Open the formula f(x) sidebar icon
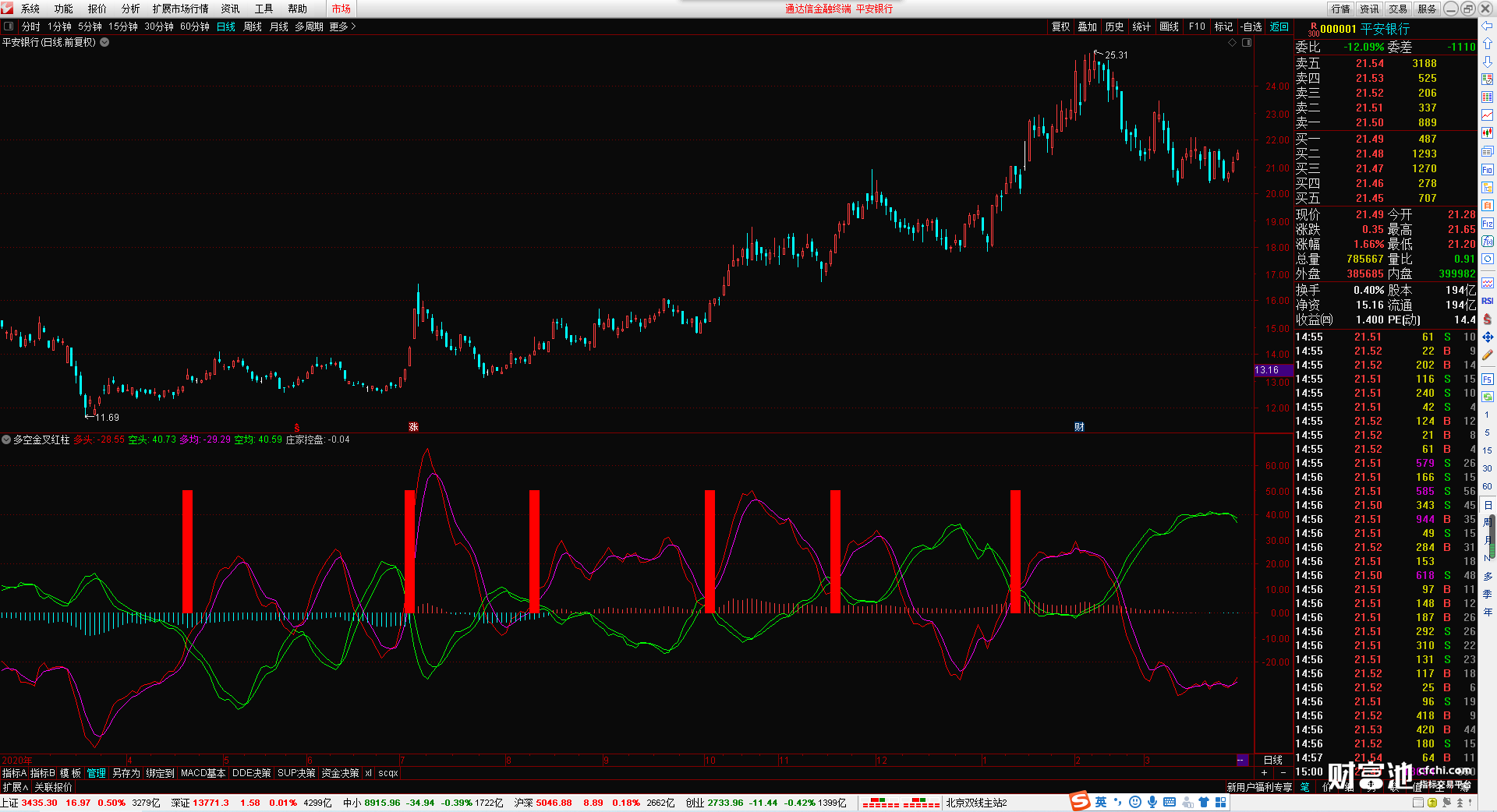 point(1487,242)
